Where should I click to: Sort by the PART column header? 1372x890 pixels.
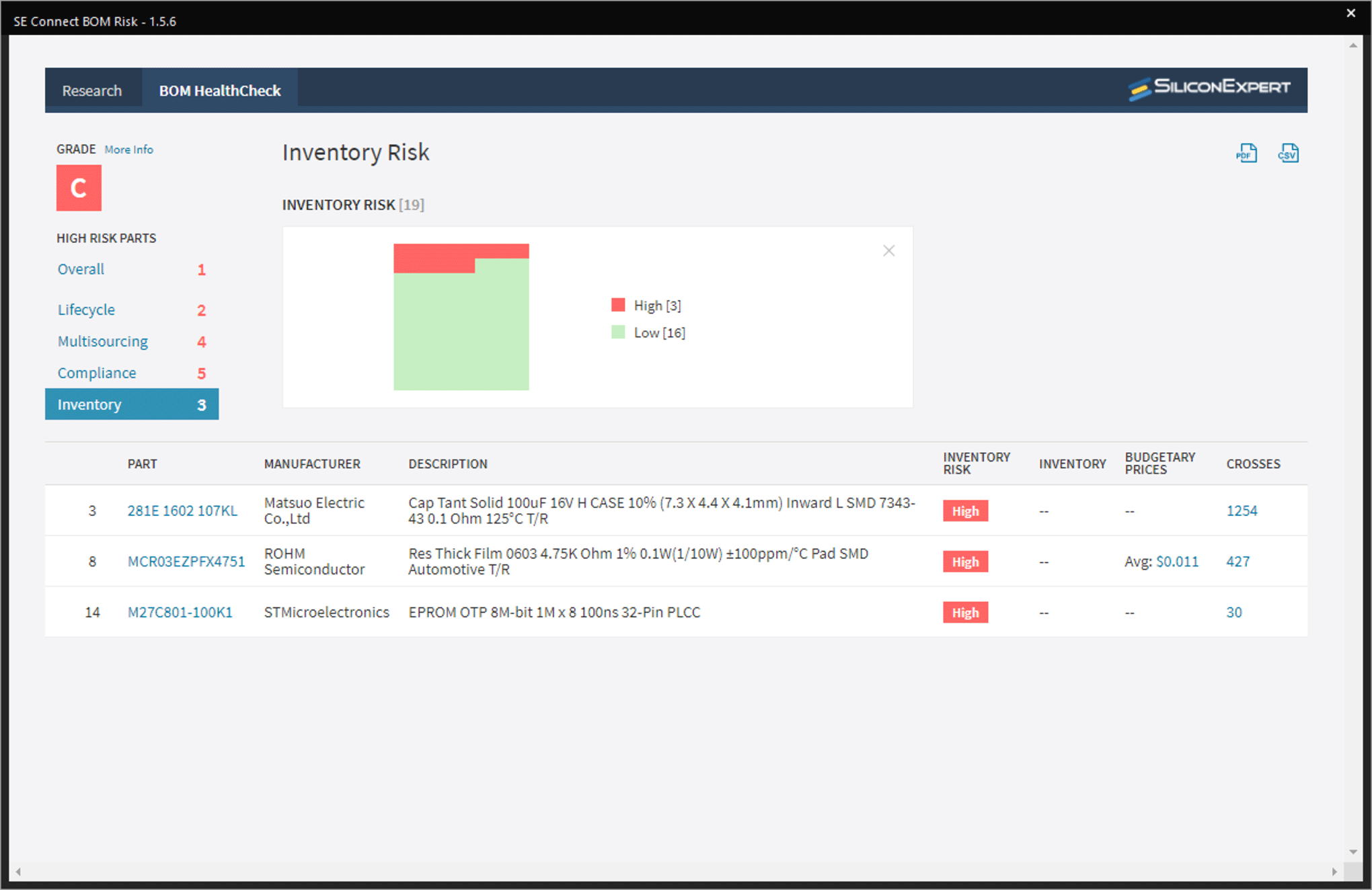point(142,463)
